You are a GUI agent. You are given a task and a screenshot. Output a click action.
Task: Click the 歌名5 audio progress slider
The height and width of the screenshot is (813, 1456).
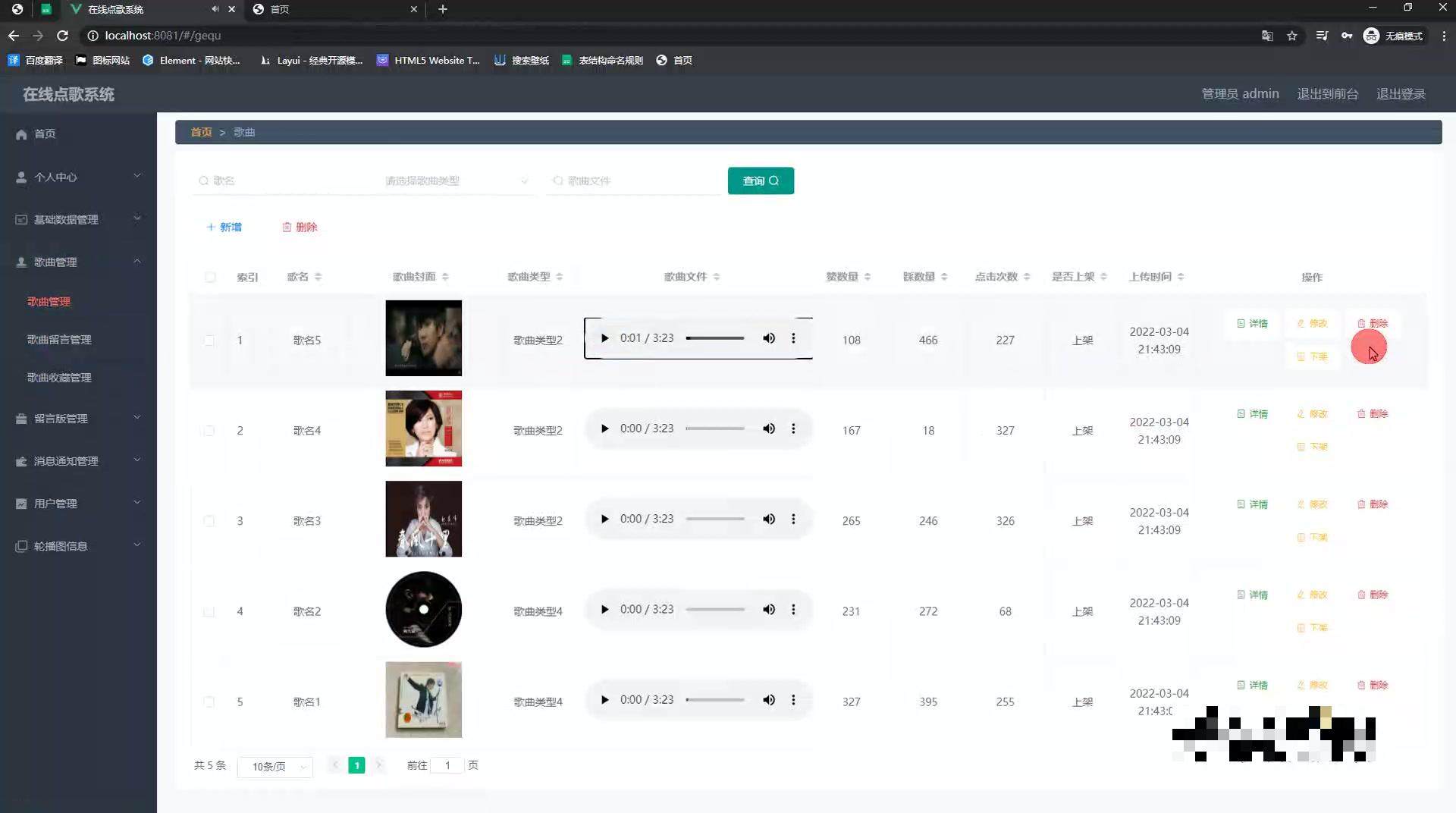click(x=715, y=338)
